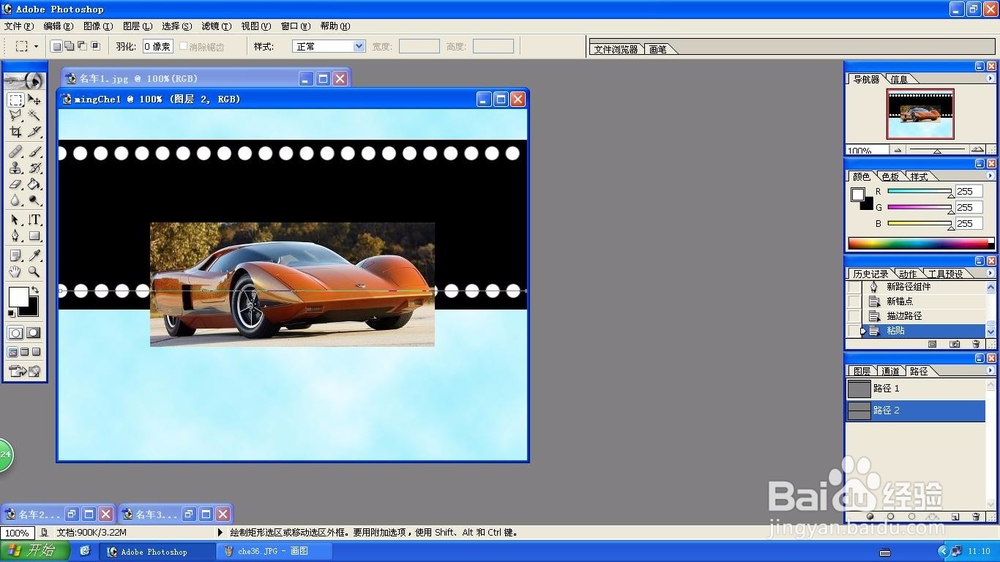Click the Windows 开始 button
1000x562 pixels.
33,551
